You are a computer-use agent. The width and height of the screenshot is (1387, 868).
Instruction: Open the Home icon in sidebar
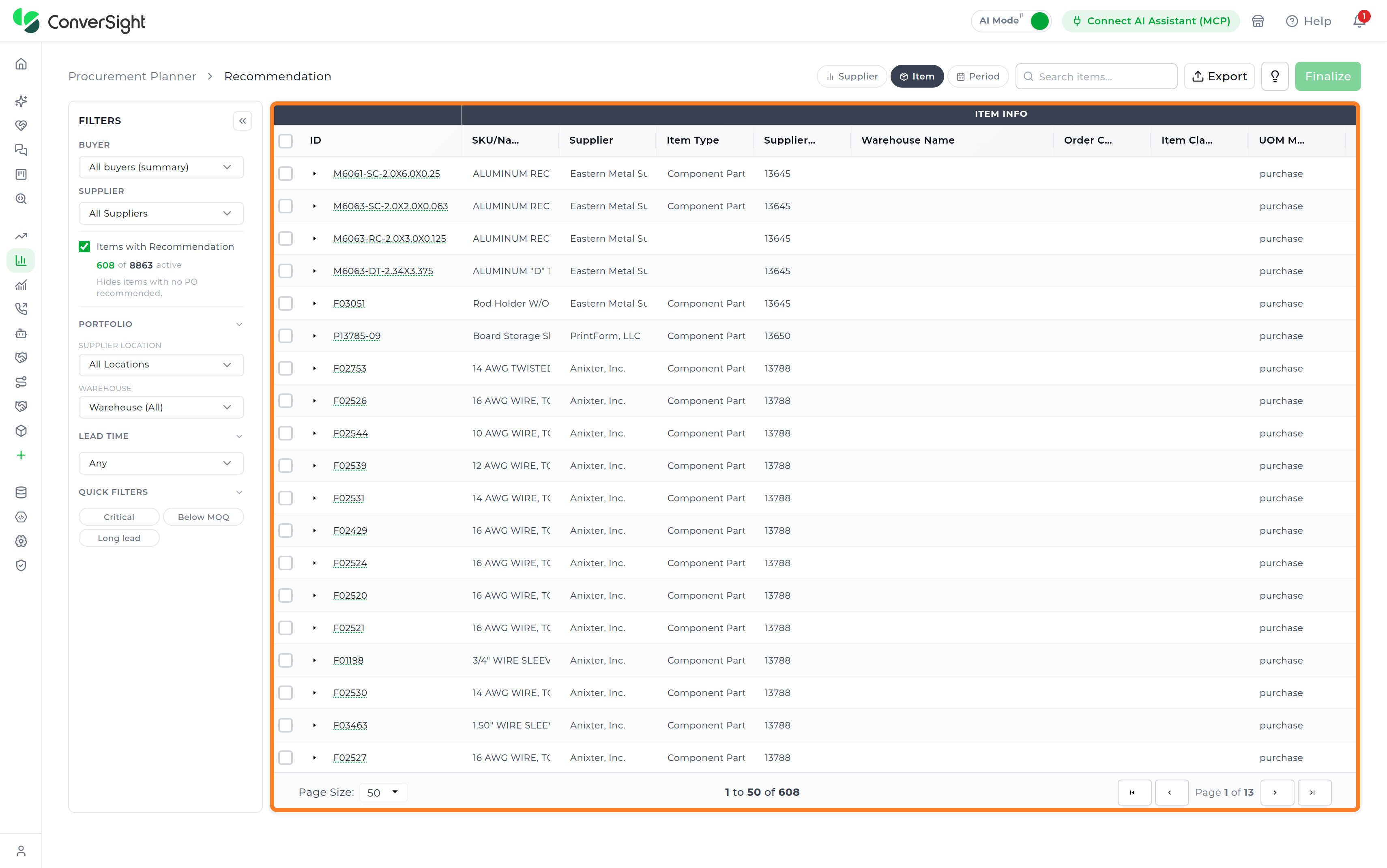[21, 64]
